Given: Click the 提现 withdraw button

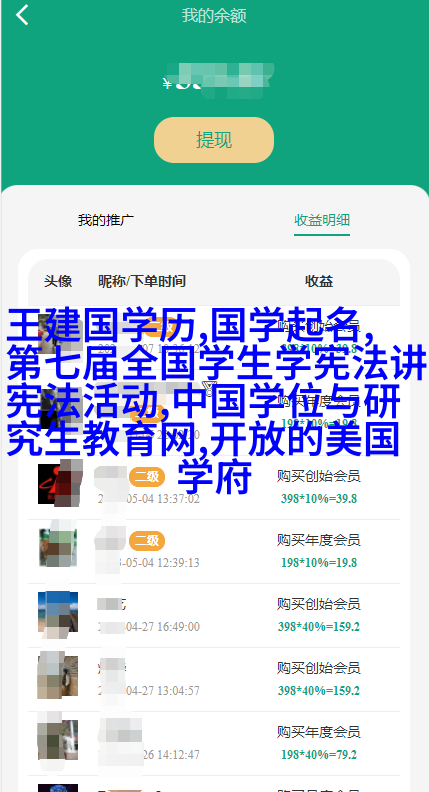Looking at the screenshot, I should (214, 140).
